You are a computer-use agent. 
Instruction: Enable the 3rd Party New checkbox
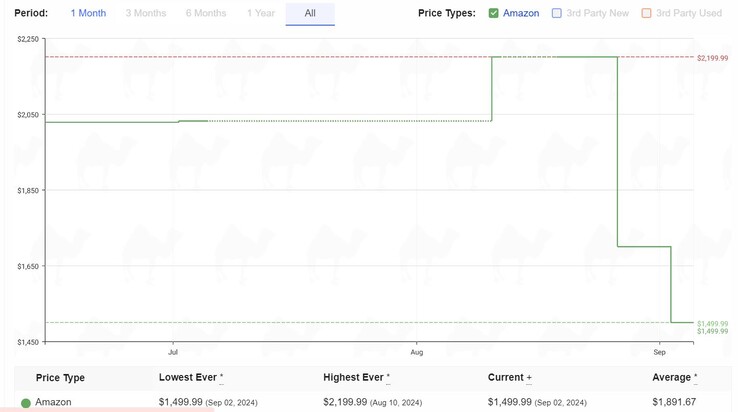tap(557, 13)
